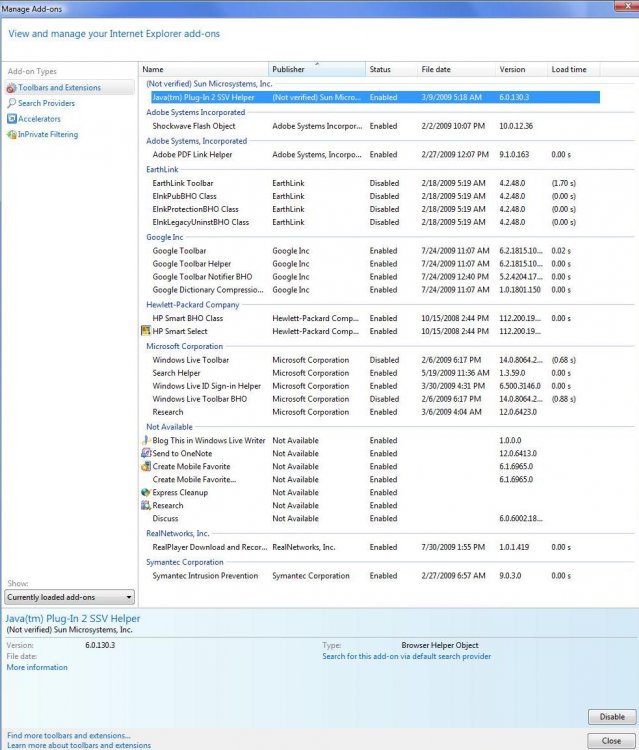Sort by the Load time column header
Viewport: 639px width, 750px height.
(x=573, y=69)
